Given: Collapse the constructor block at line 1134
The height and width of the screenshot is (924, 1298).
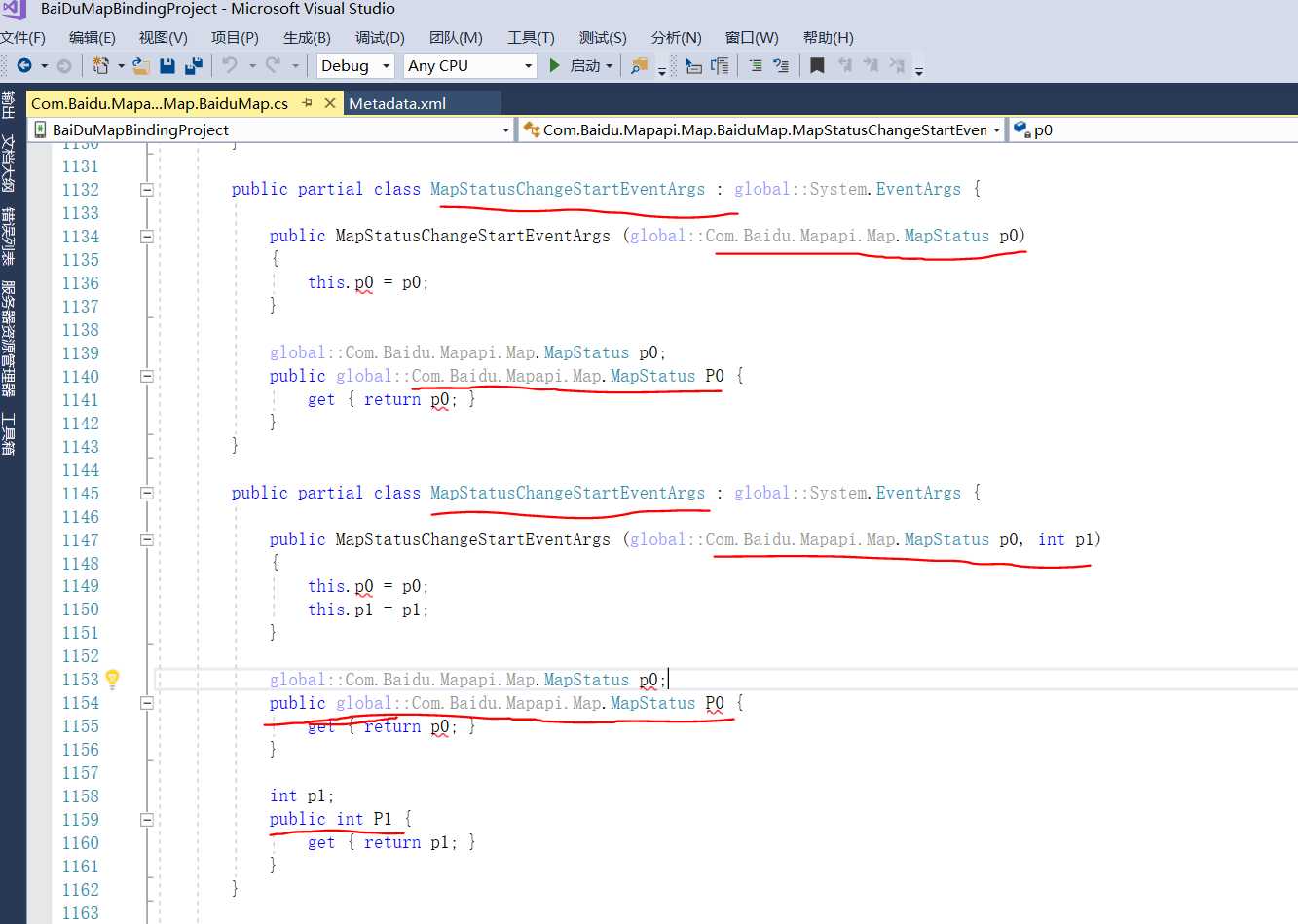Looking at the screenshot, I should (x=146, y=237).
